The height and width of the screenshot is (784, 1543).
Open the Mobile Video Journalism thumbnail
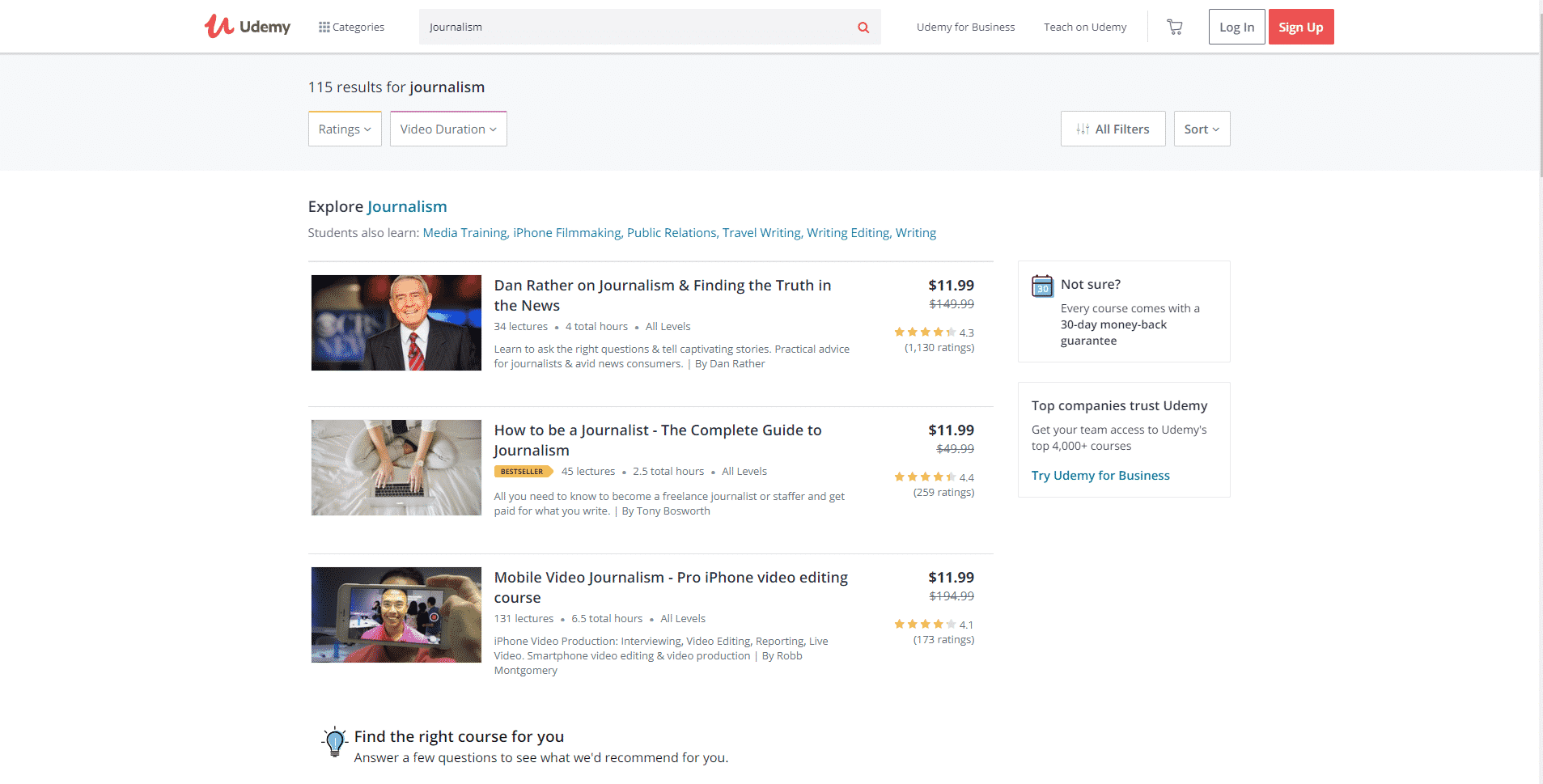(396, 615)
